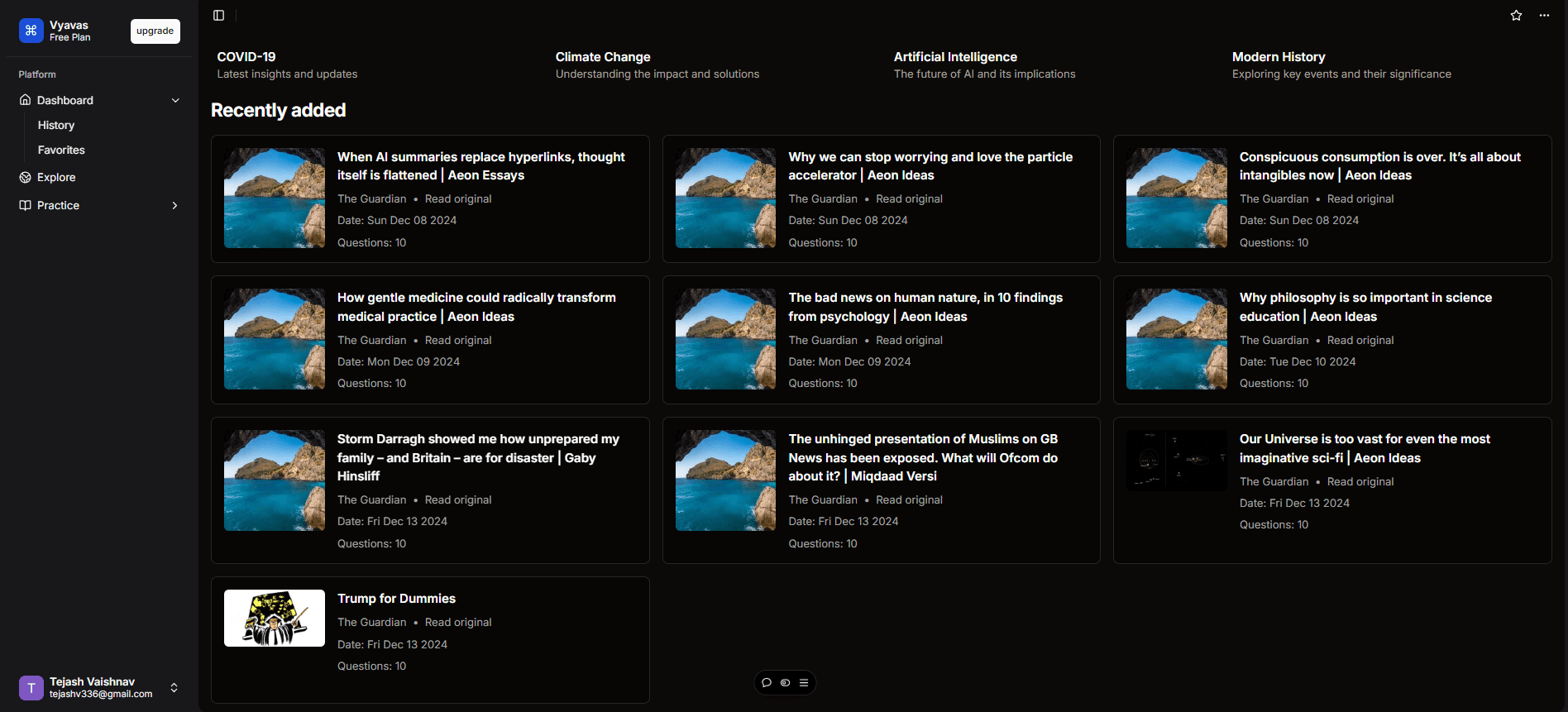Click the user avatar T icon
Image resolution: width=1568 pixels, height=712 pixels.
tap(31, 688)
